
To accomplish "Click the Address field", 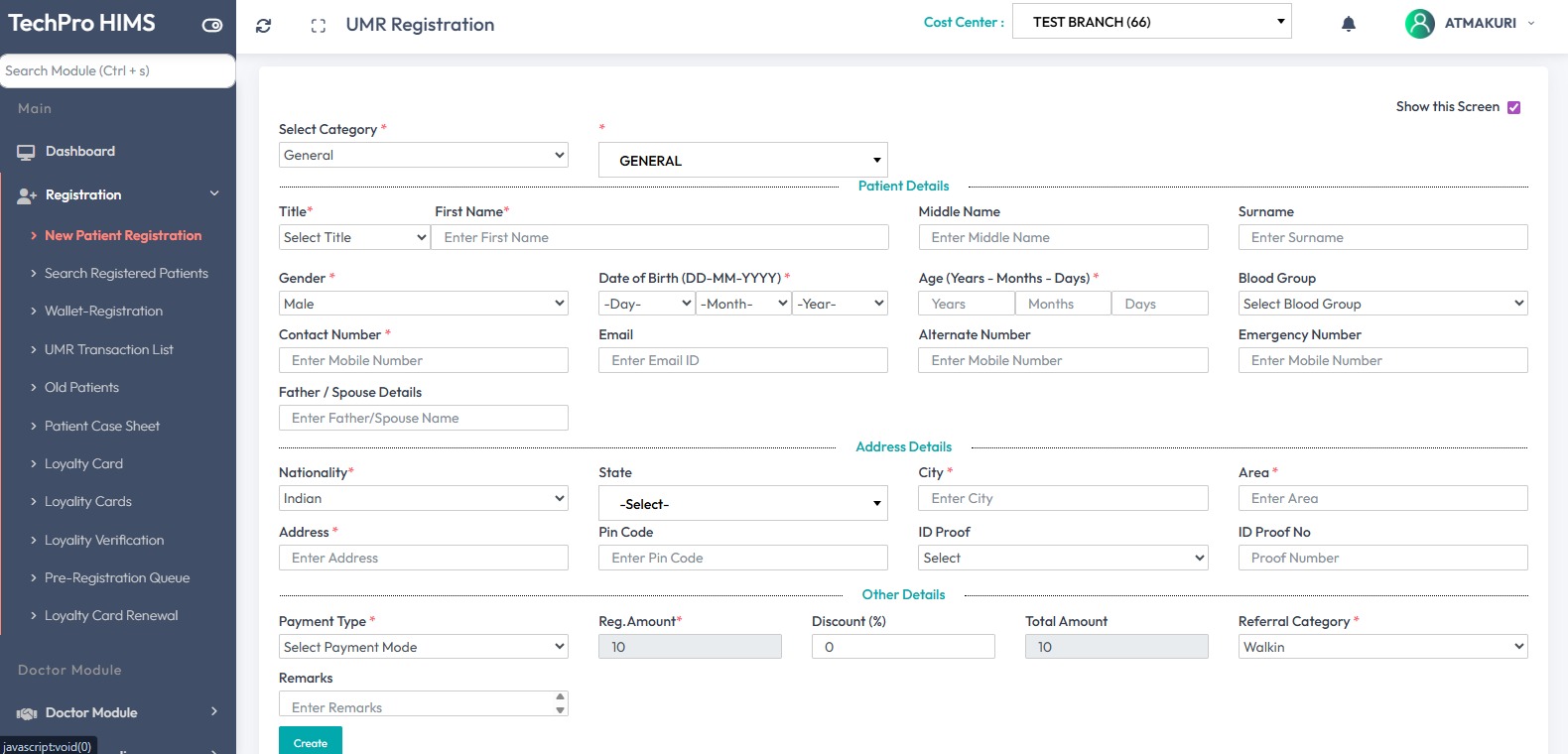I will 424,558.
